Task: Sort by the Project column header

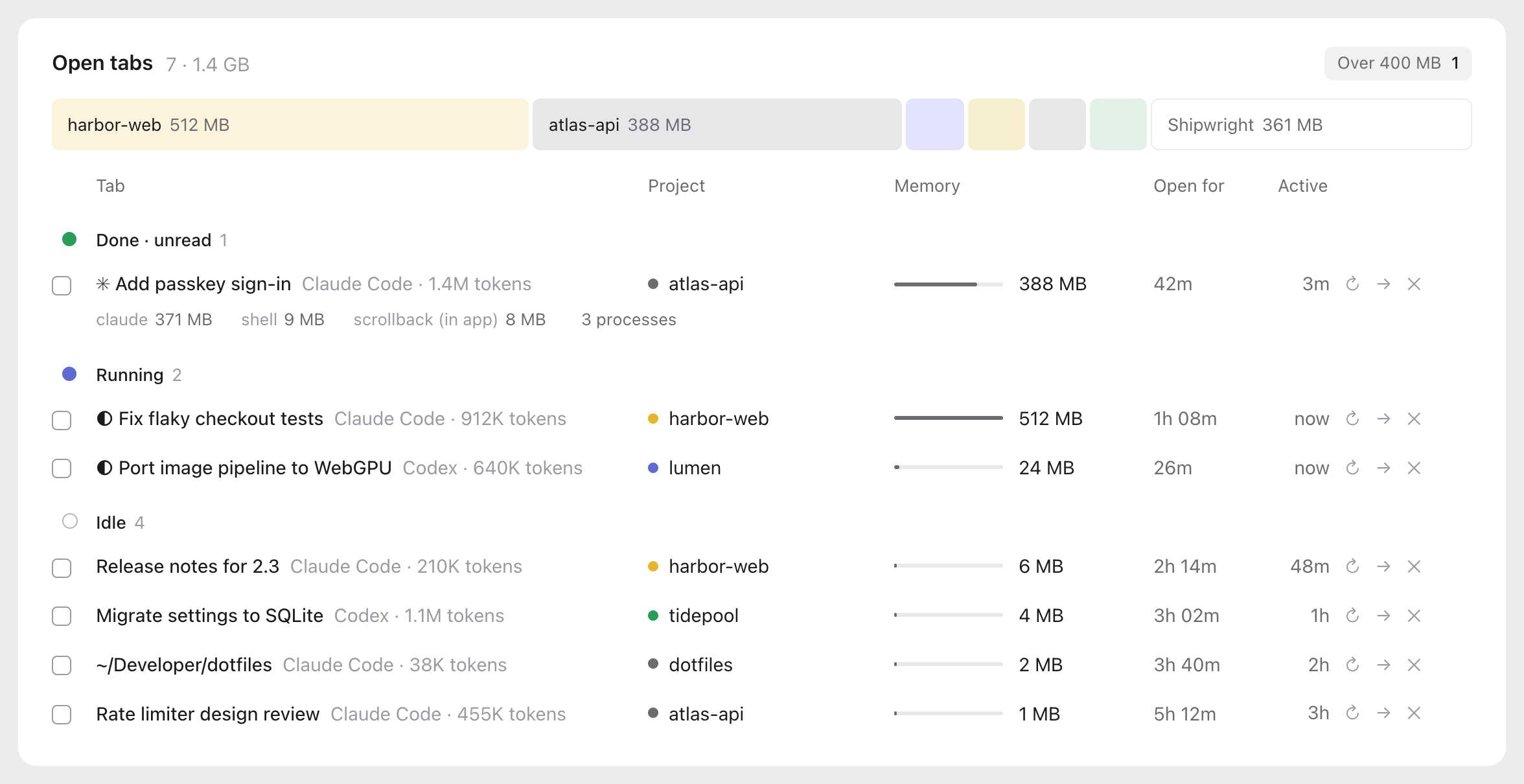Action: click(676, 186)
